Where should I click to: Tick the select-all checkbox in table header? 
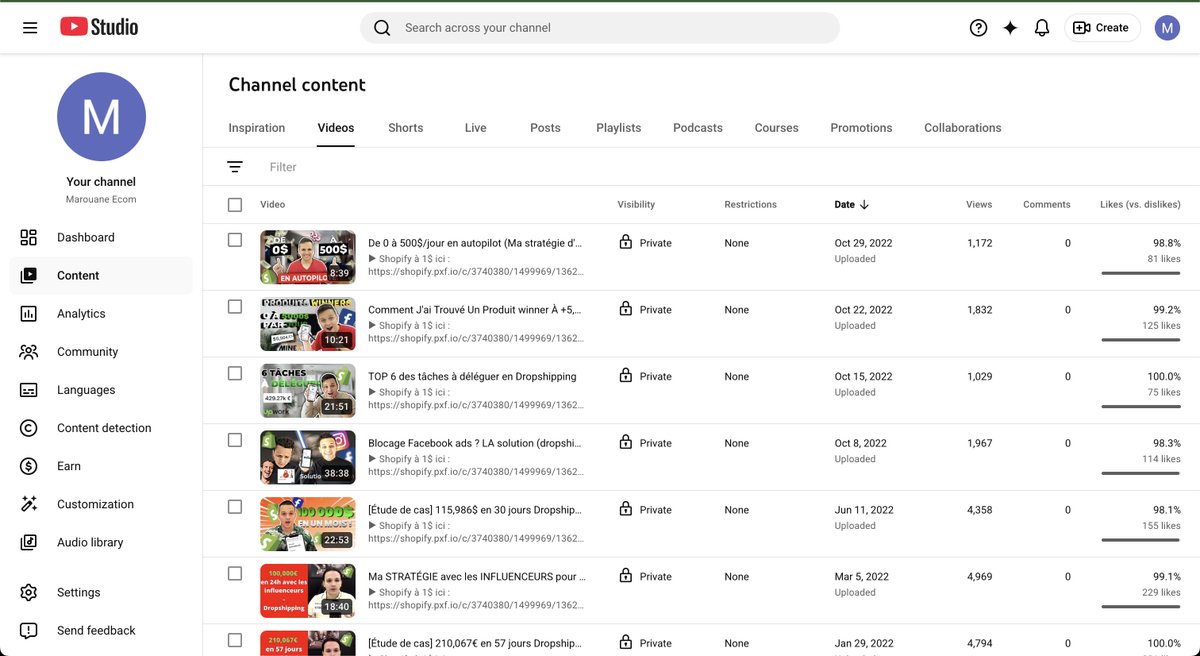tap(235, 204)
